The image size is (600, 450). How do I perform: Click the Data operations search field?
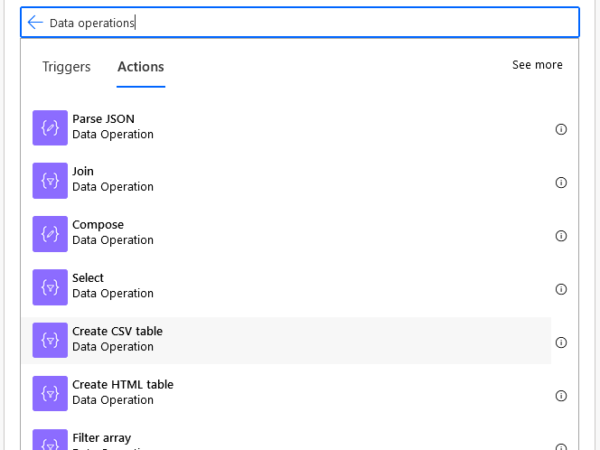coord(300,22)
